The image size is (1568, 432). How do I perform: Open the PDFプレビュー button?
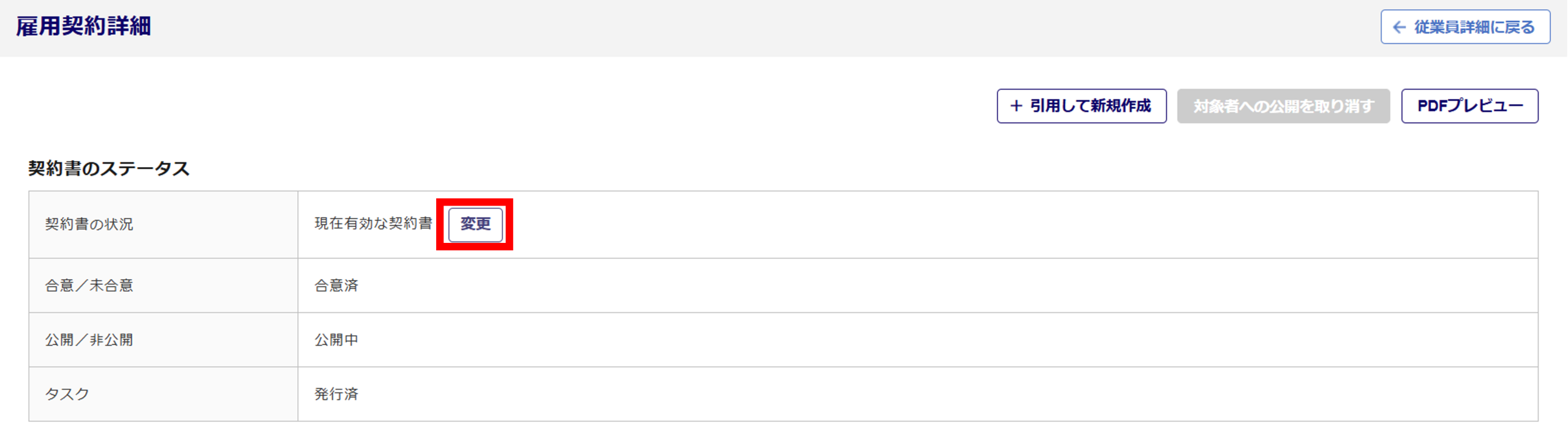click(x=1469, y=106)
